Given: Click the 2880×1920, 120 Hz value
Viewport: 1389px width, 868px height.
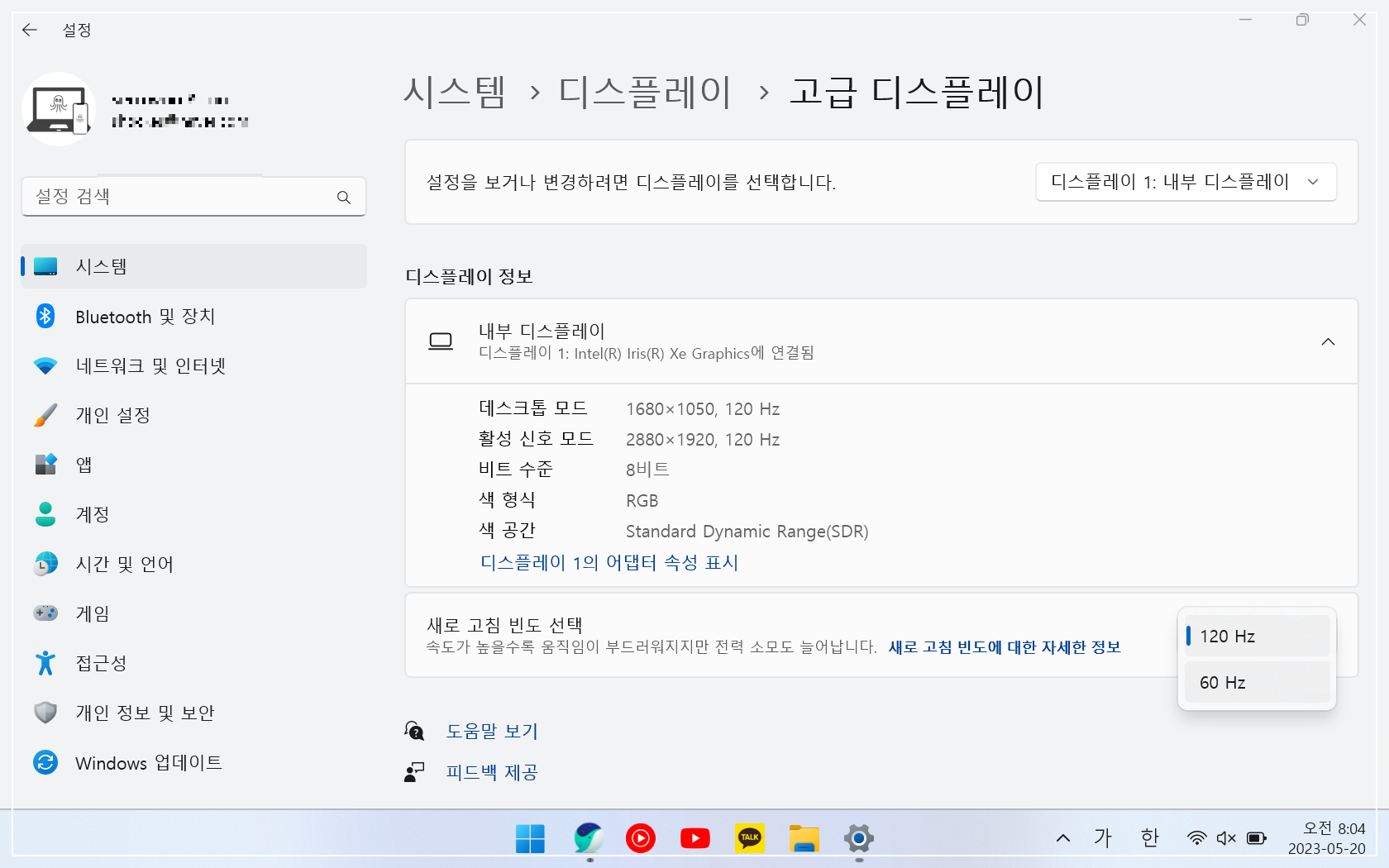Looking at the screenshot, I should coord(703,440).
